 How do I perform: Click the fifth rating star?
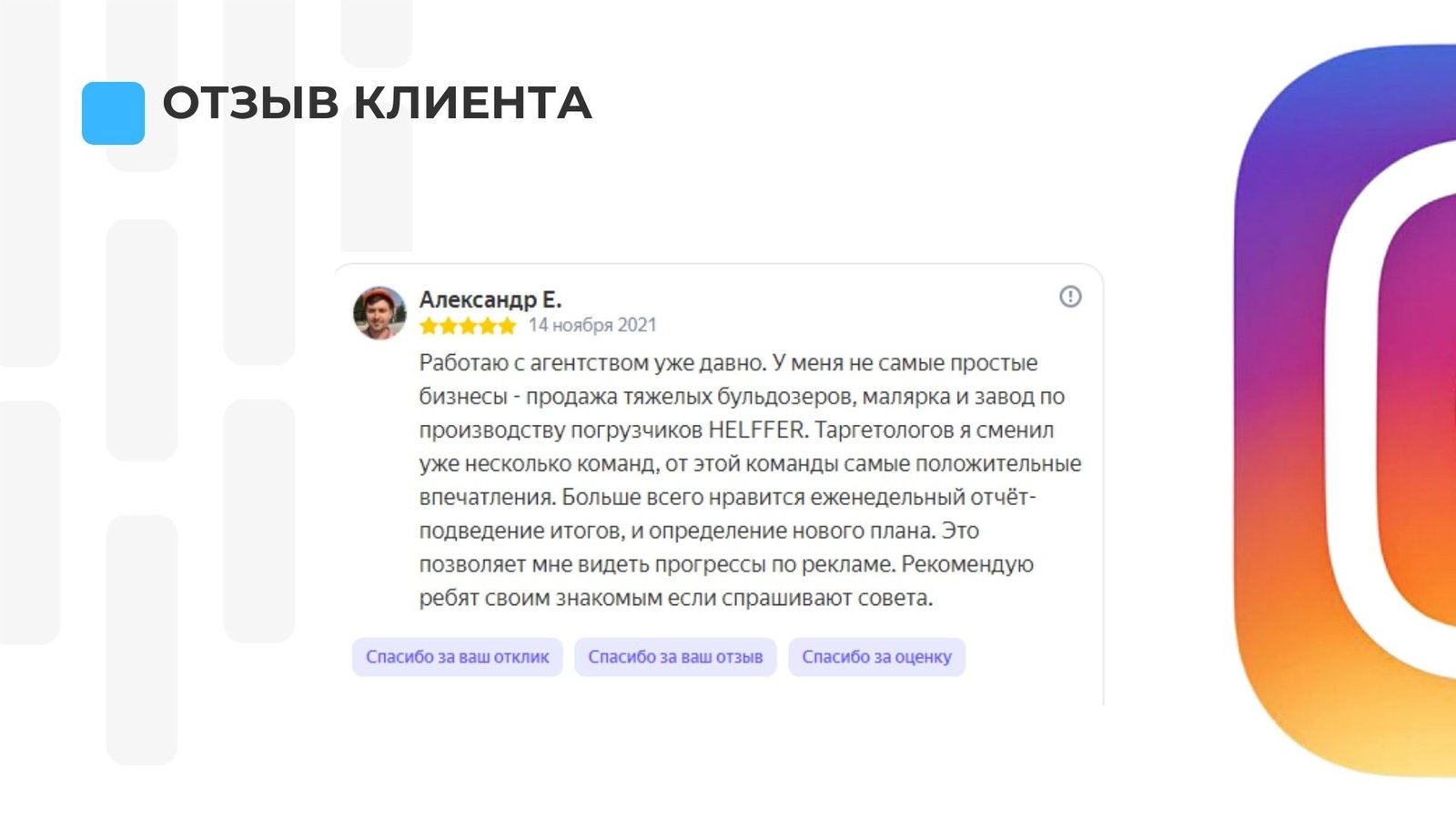(x=507, y=326)
